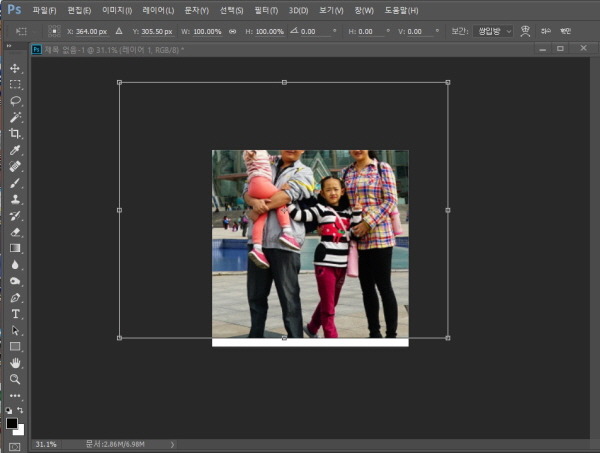Reset default foreground and background colors

8,411
